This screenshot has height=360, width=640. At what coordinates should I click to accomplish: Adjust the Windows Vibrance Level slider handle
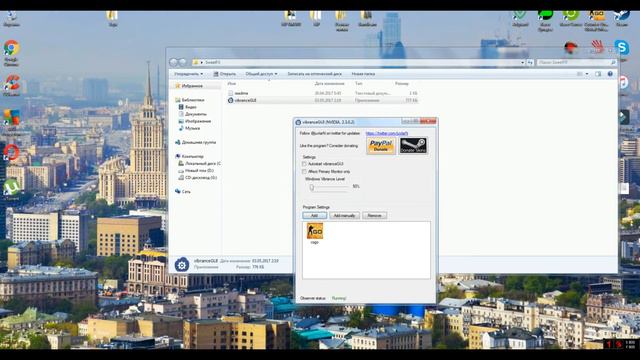click(x=312, y=188)
